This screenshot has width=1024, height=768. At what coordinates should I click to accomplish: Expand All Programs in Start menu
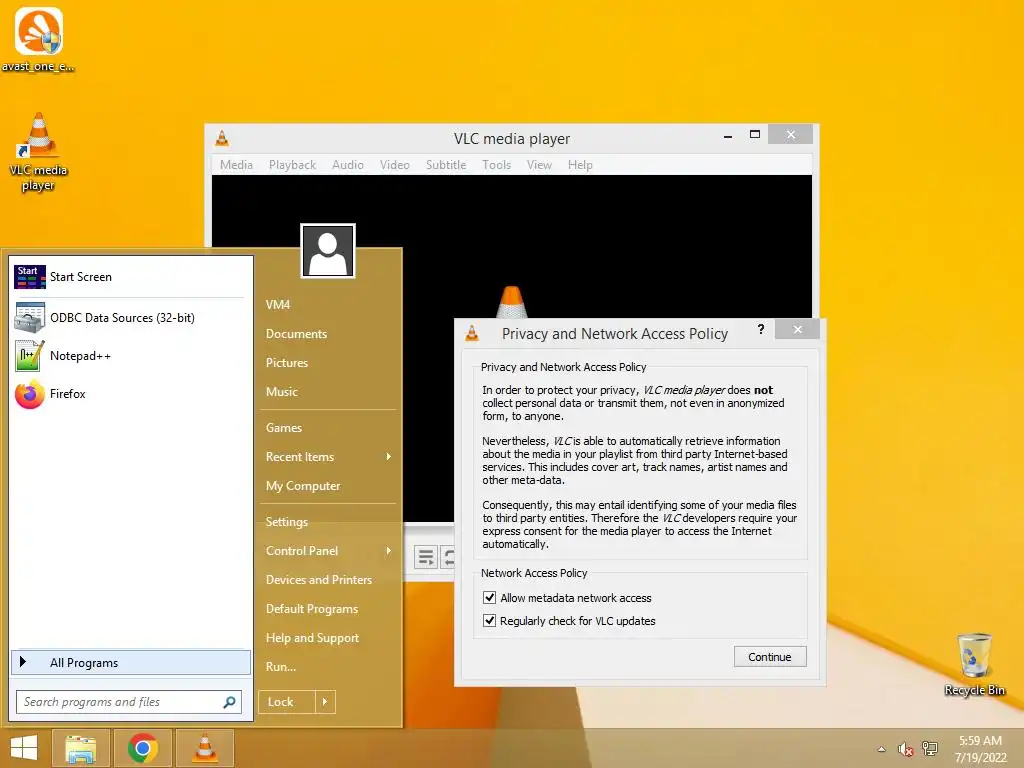tap(131, 662)
